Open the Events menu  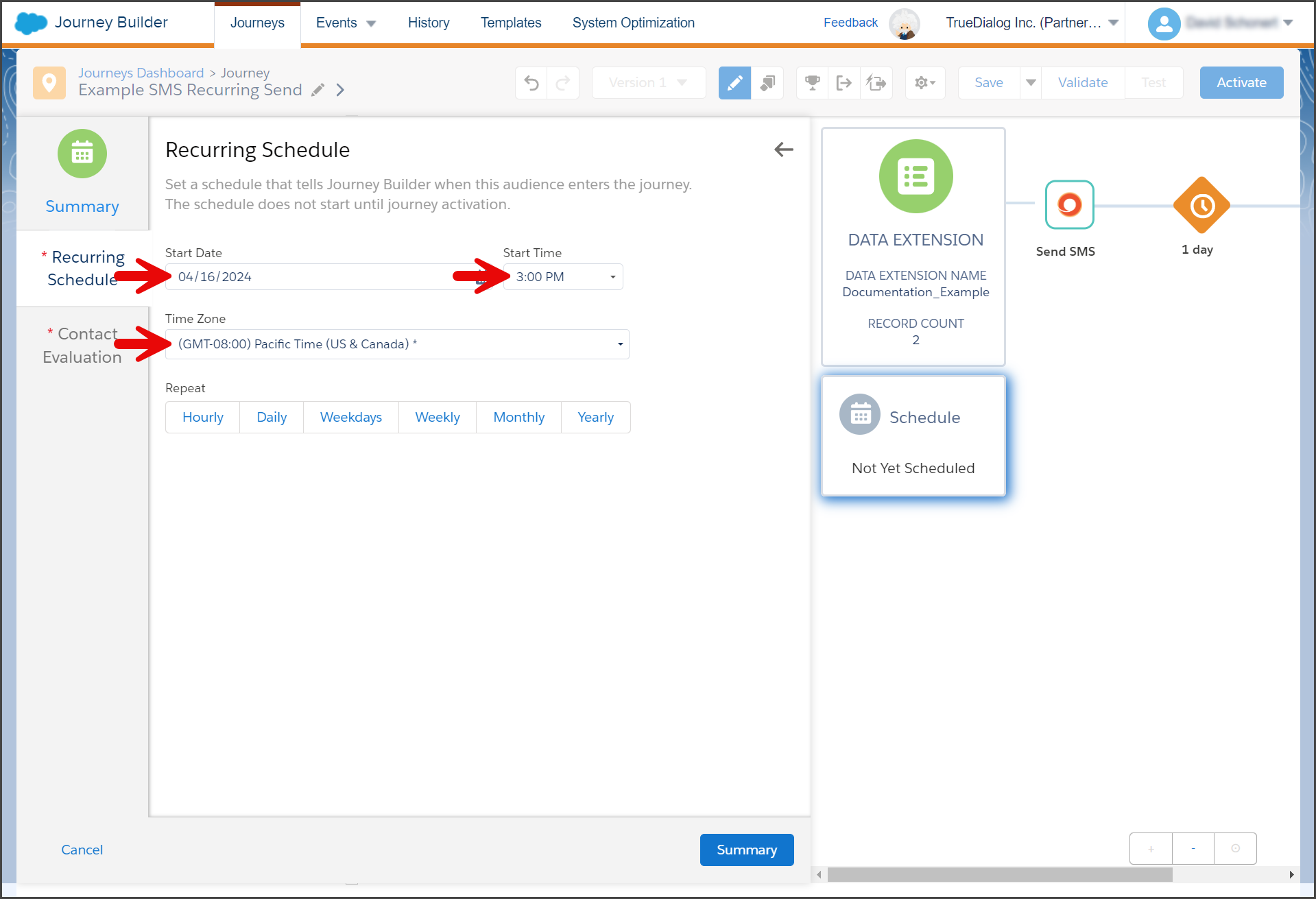(x=346, y=23)
